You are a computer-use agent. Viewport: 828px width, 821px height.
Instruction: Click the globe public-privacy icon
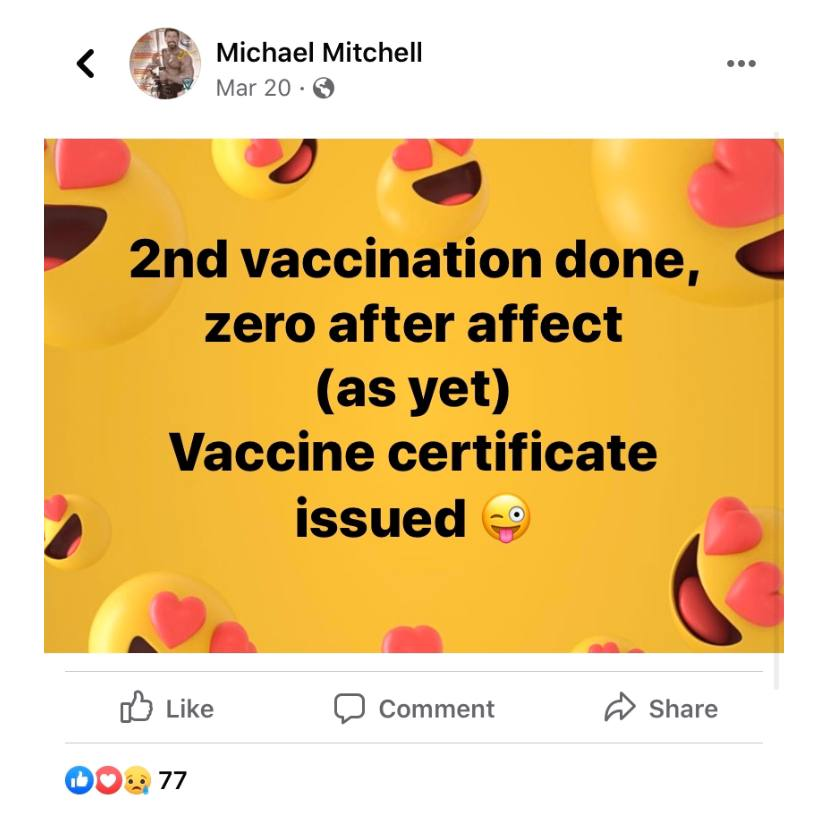click(x=323, y=88)
